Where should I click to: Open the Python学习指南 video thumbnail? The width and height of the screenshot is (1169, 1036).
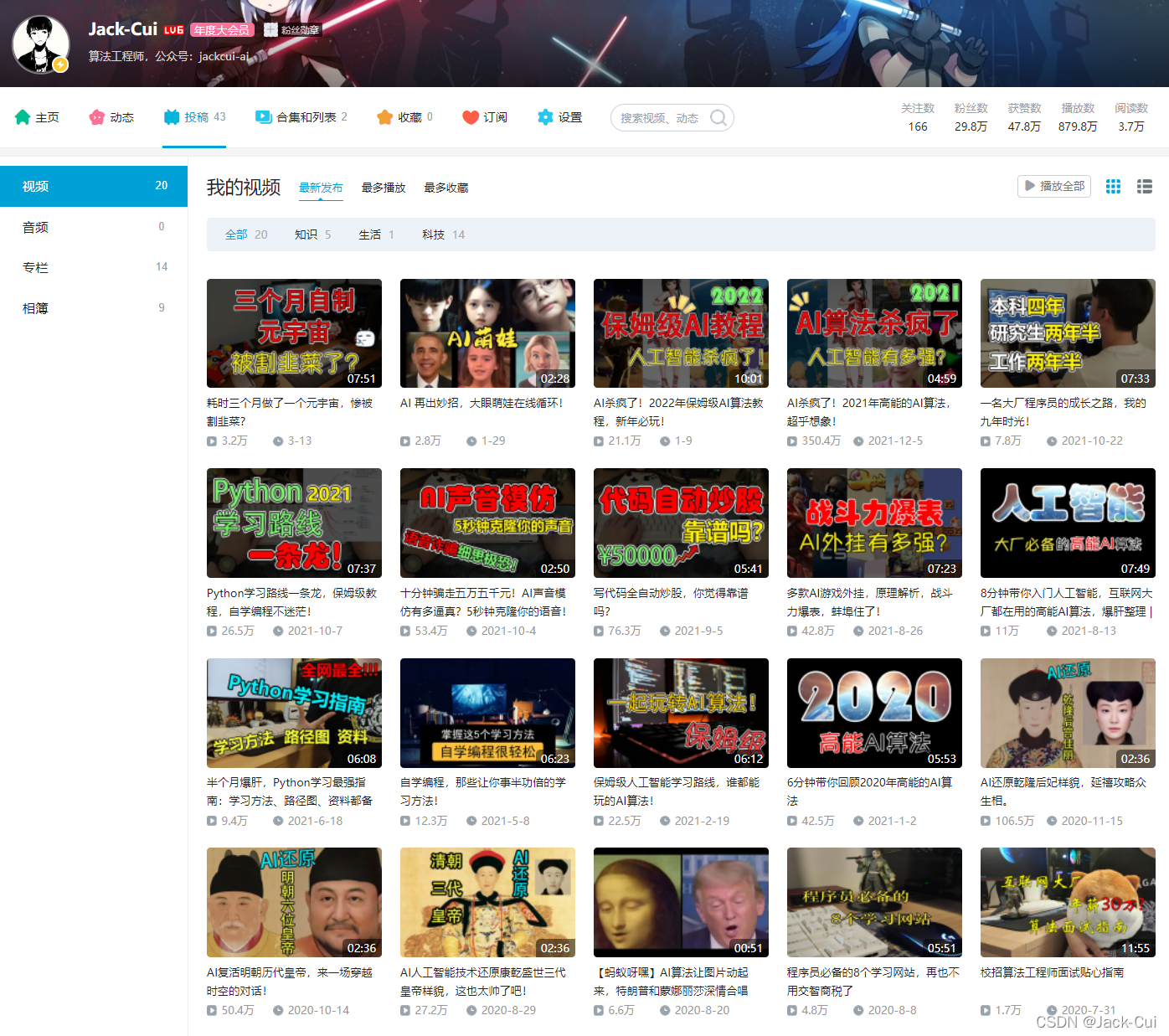[294, 713]
